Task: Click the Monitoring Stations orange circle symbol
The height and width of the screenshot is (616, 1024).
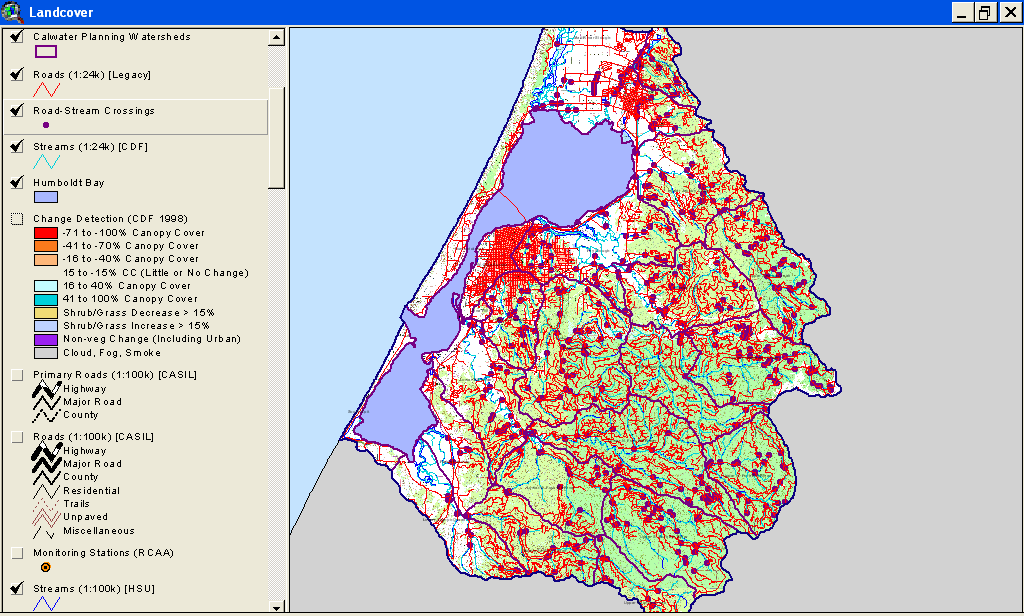Action: (45, 567)
